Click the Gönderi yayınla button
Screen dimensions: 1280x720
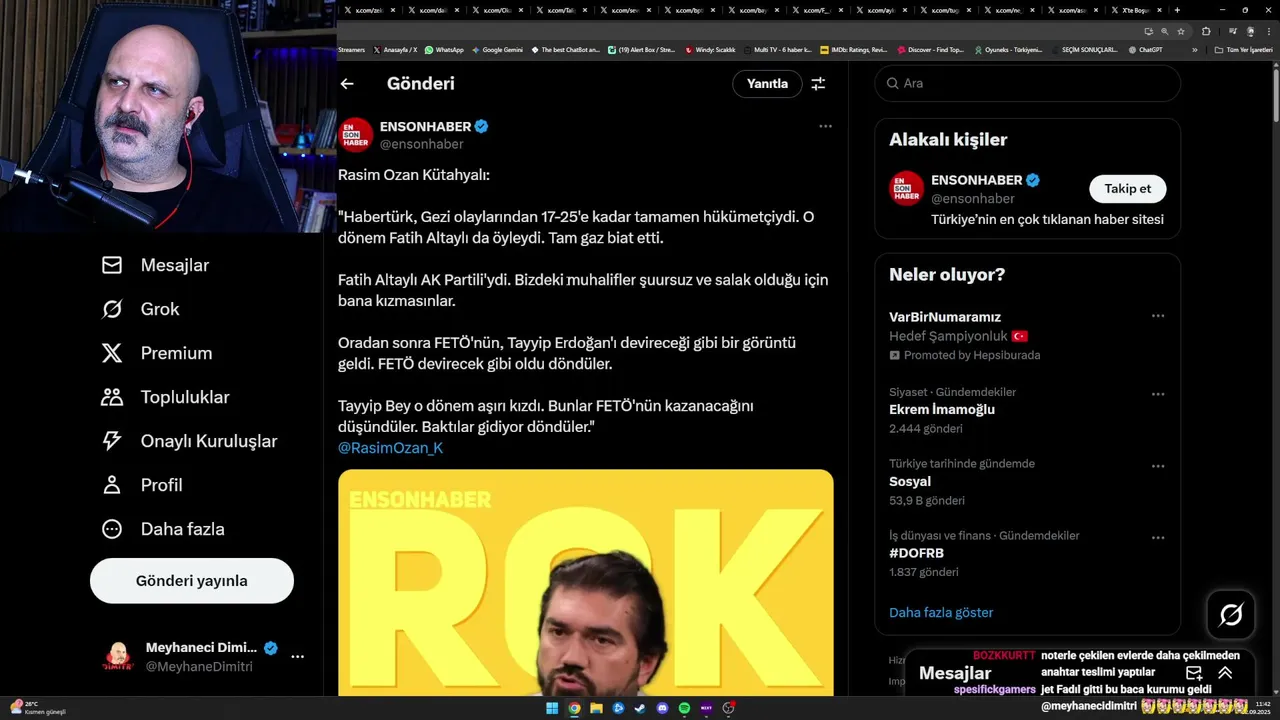coord(192,581)
